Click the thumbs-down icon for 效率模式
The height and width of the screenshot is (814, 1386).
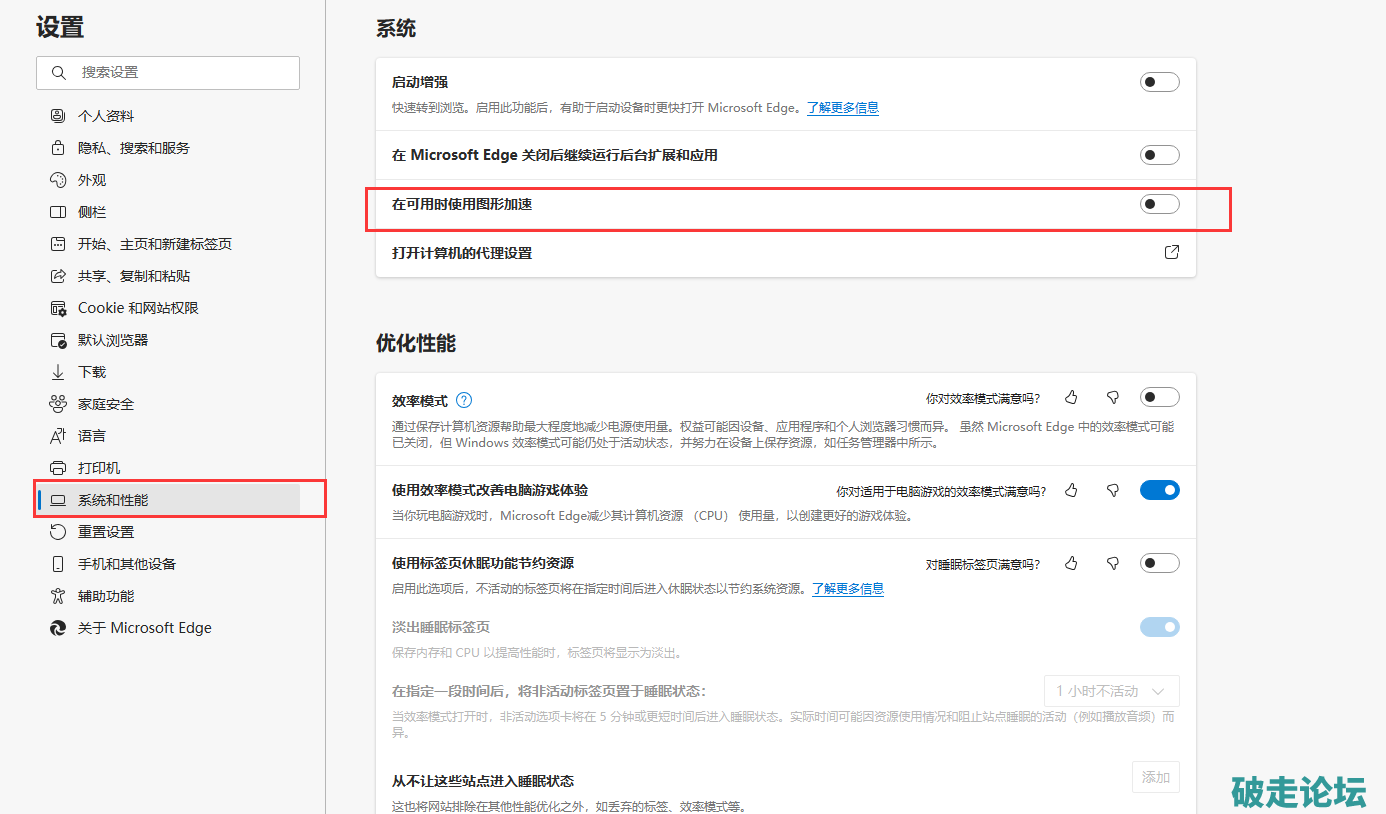click(x=1112, y=398)
